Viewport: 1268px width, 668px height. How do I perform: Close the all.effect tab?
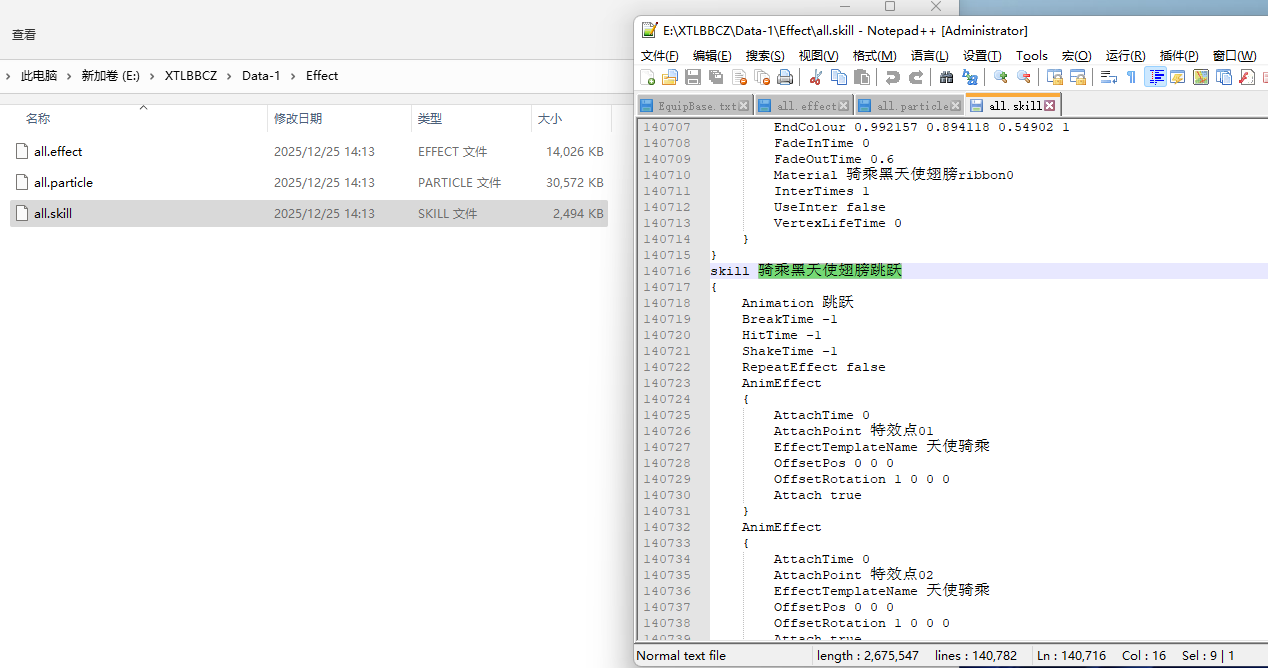pyautogui.click(x=844, y=105)
